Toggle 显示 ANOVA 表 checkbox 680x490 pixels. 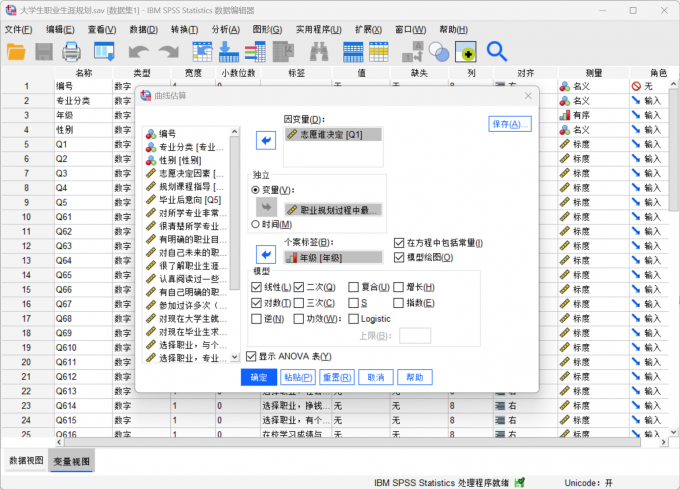251,356
